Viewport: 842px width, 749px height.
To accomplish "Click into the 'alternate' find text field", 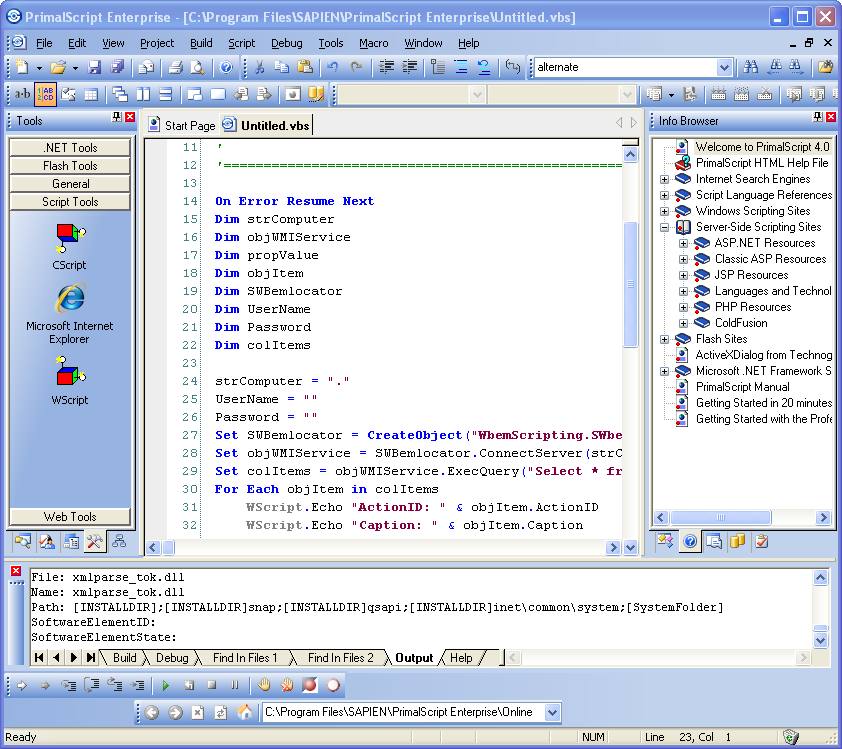I will [x=626, y=67].
